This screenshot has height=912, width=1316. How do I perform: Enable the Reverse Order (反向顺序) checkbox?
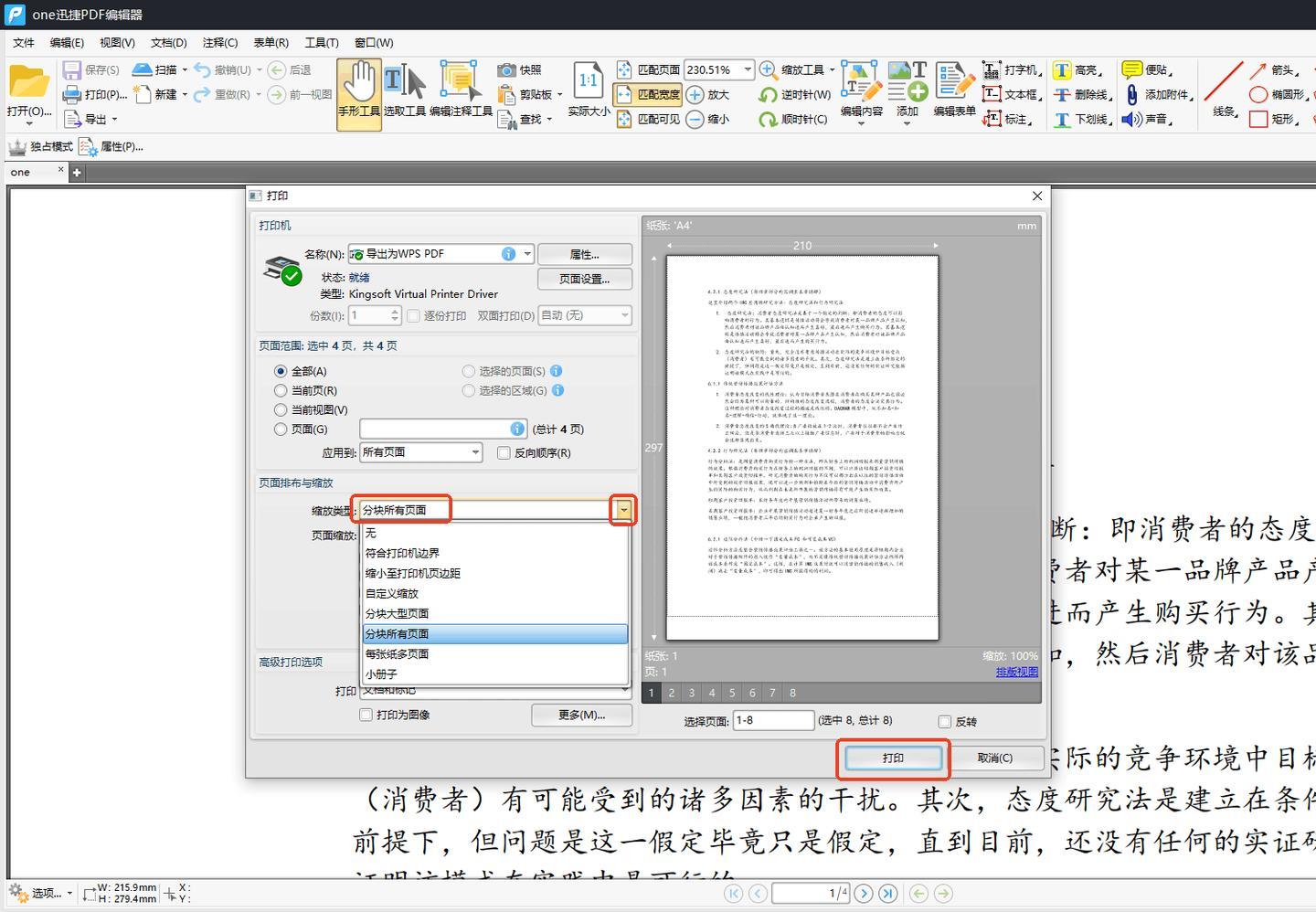(504, 452)
